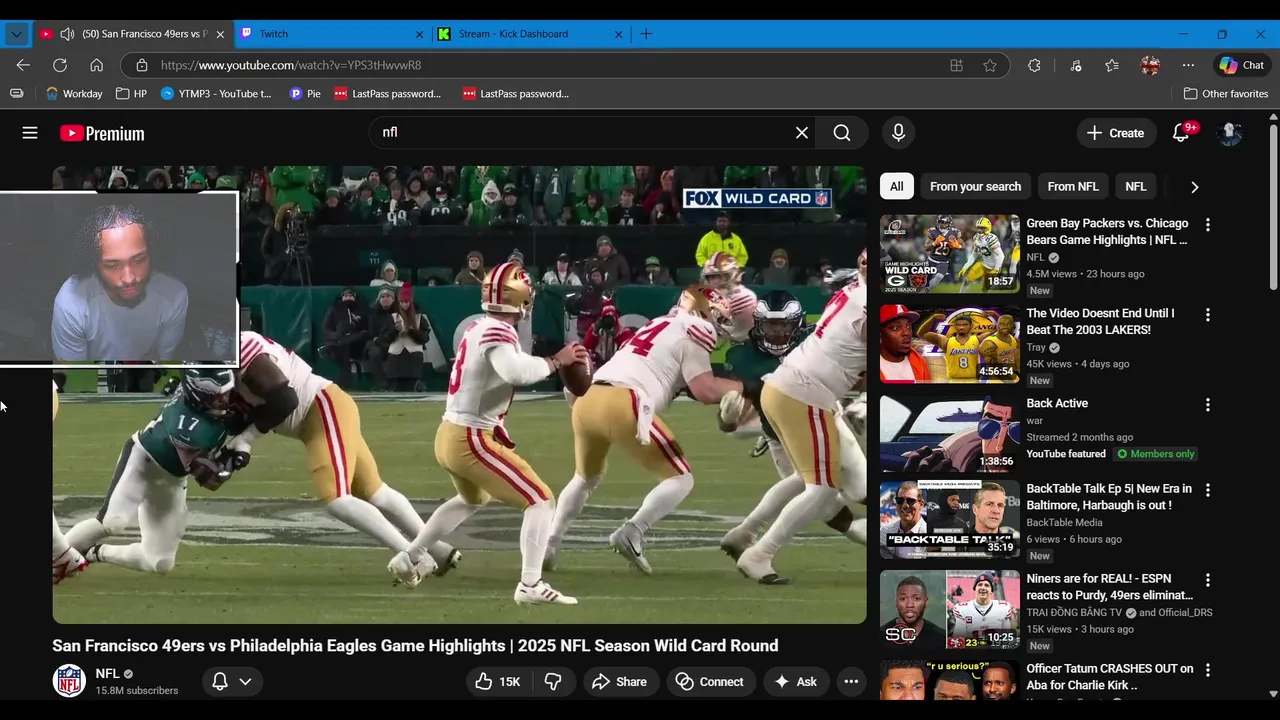
Task: Open browser extensions puzzle icon
Action: tap(1034, 65)
